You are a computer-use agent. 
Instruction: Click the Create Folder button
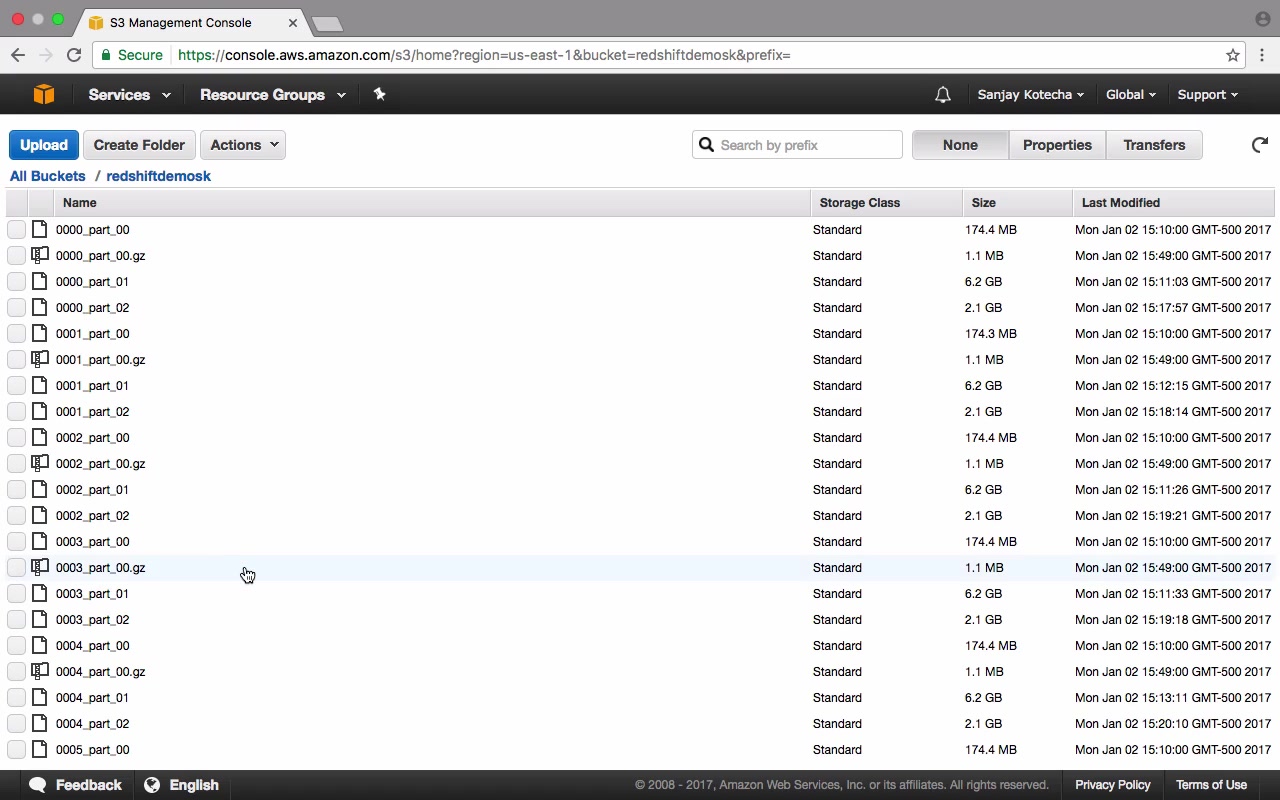click(x=139, y=145)
